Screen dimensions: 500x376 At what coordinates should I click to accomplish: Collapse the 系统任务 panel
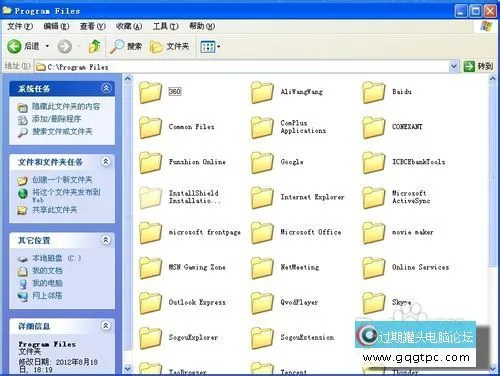point(106,88)
